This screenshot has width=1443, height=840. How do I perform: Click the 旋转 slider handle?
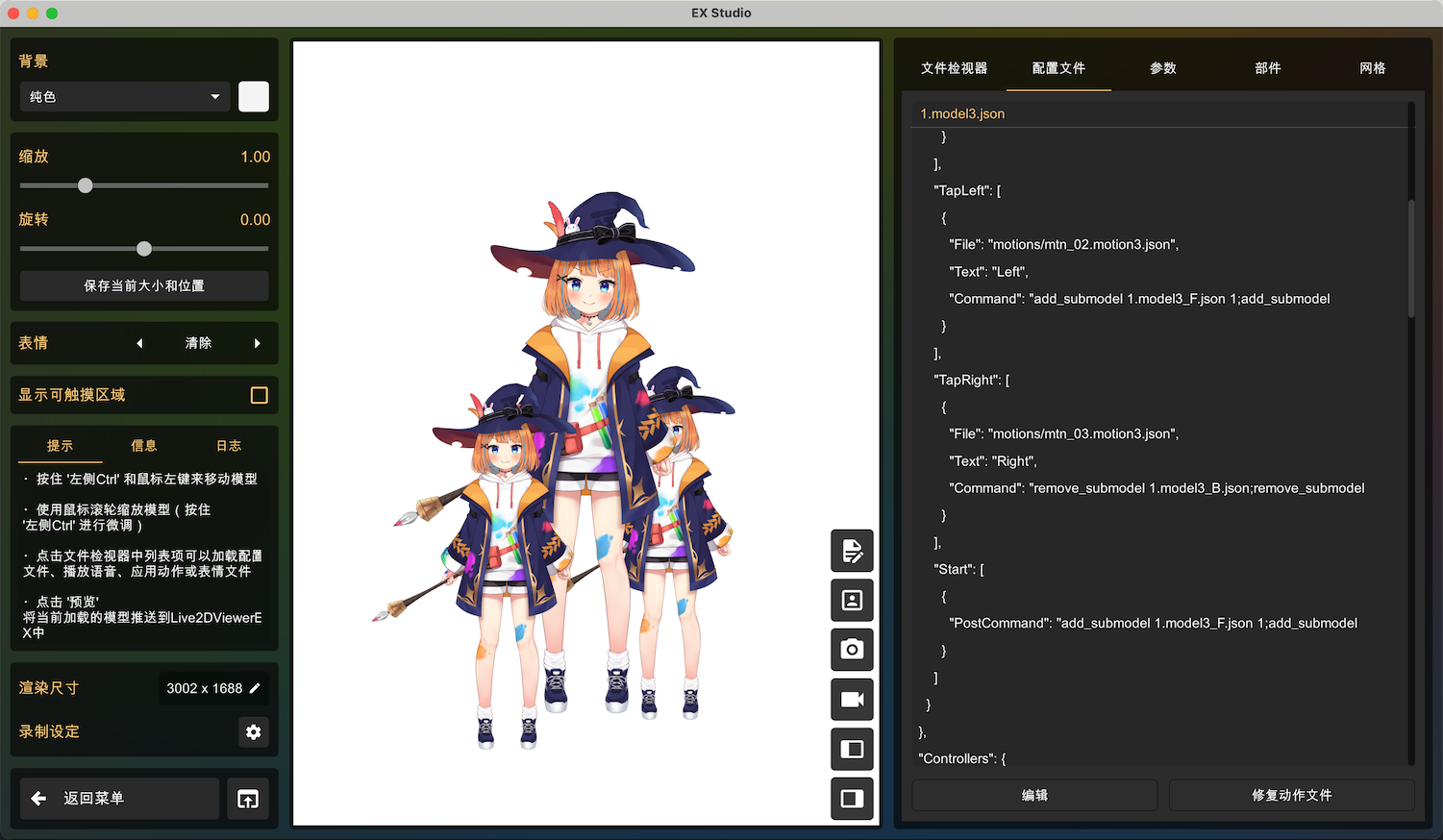[x=144, y=249]
